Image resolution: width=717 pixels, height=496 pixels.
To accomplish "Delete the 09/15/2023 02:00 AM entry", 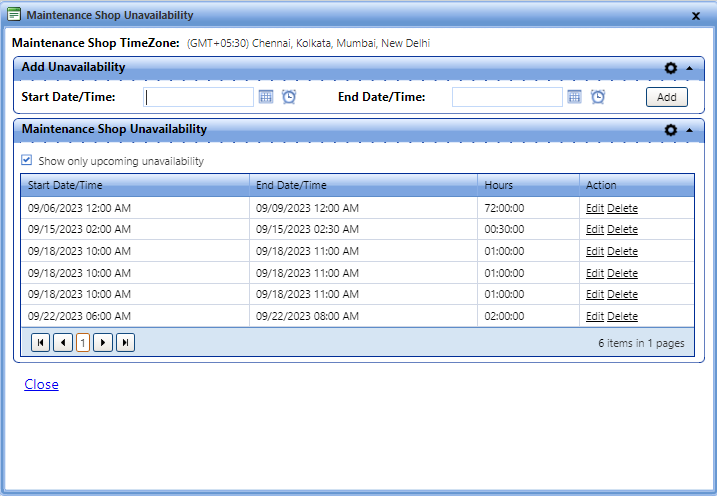I will click(x=622, y=229).
